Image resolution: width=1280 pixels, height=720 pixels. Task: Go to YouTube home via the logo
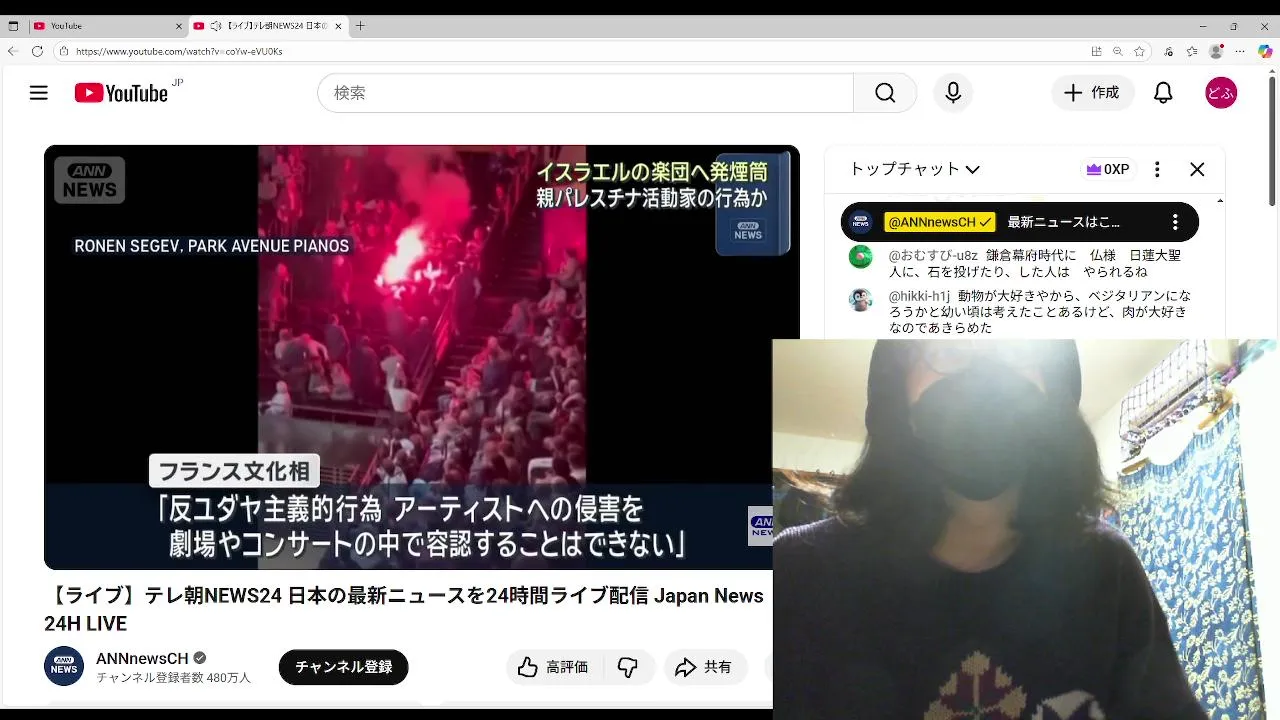click(x=121, y=93)
